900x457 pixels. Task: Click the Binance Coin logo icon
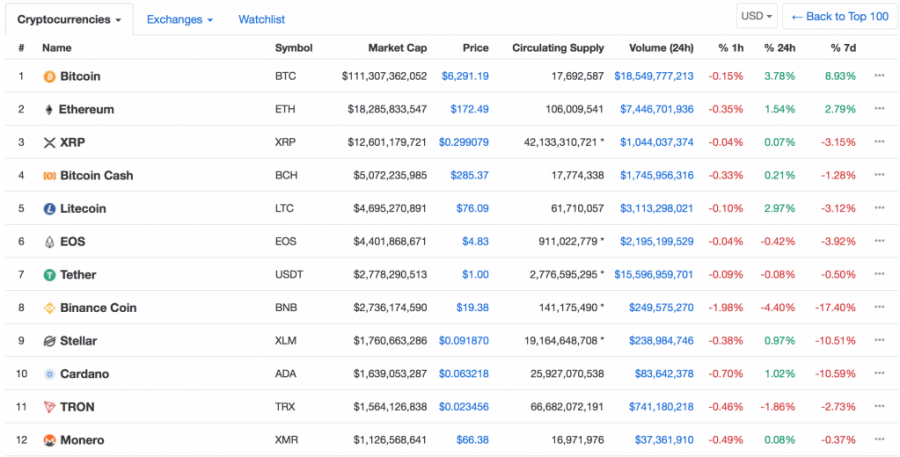pos(49,308)
